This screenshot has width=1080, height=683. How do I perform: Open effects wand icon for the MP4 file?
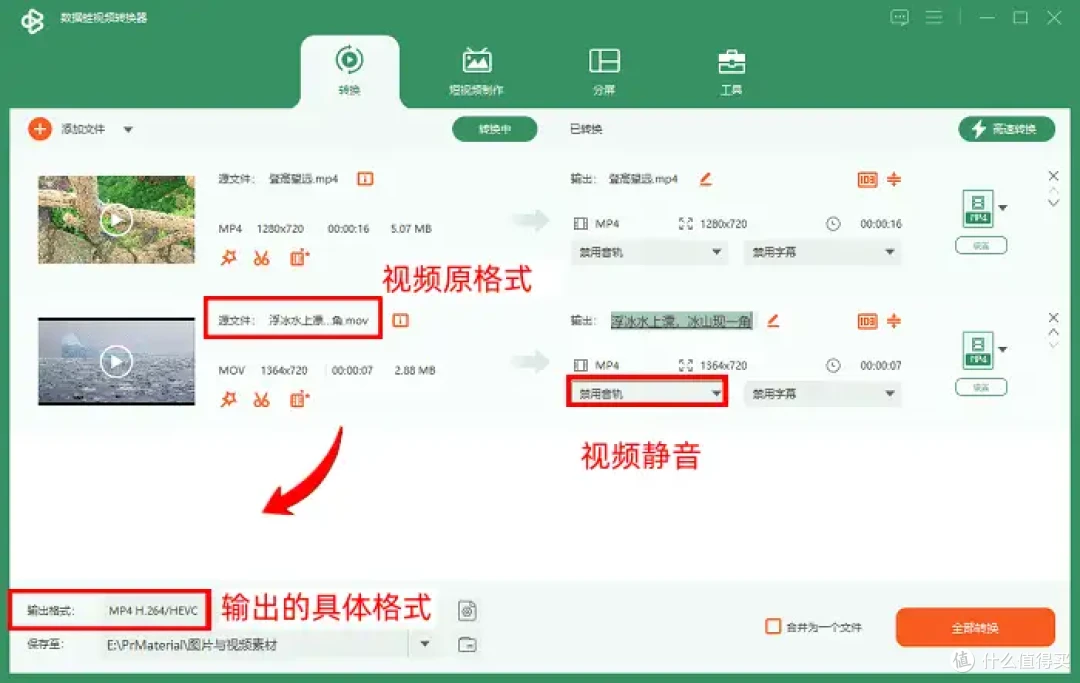228,258
